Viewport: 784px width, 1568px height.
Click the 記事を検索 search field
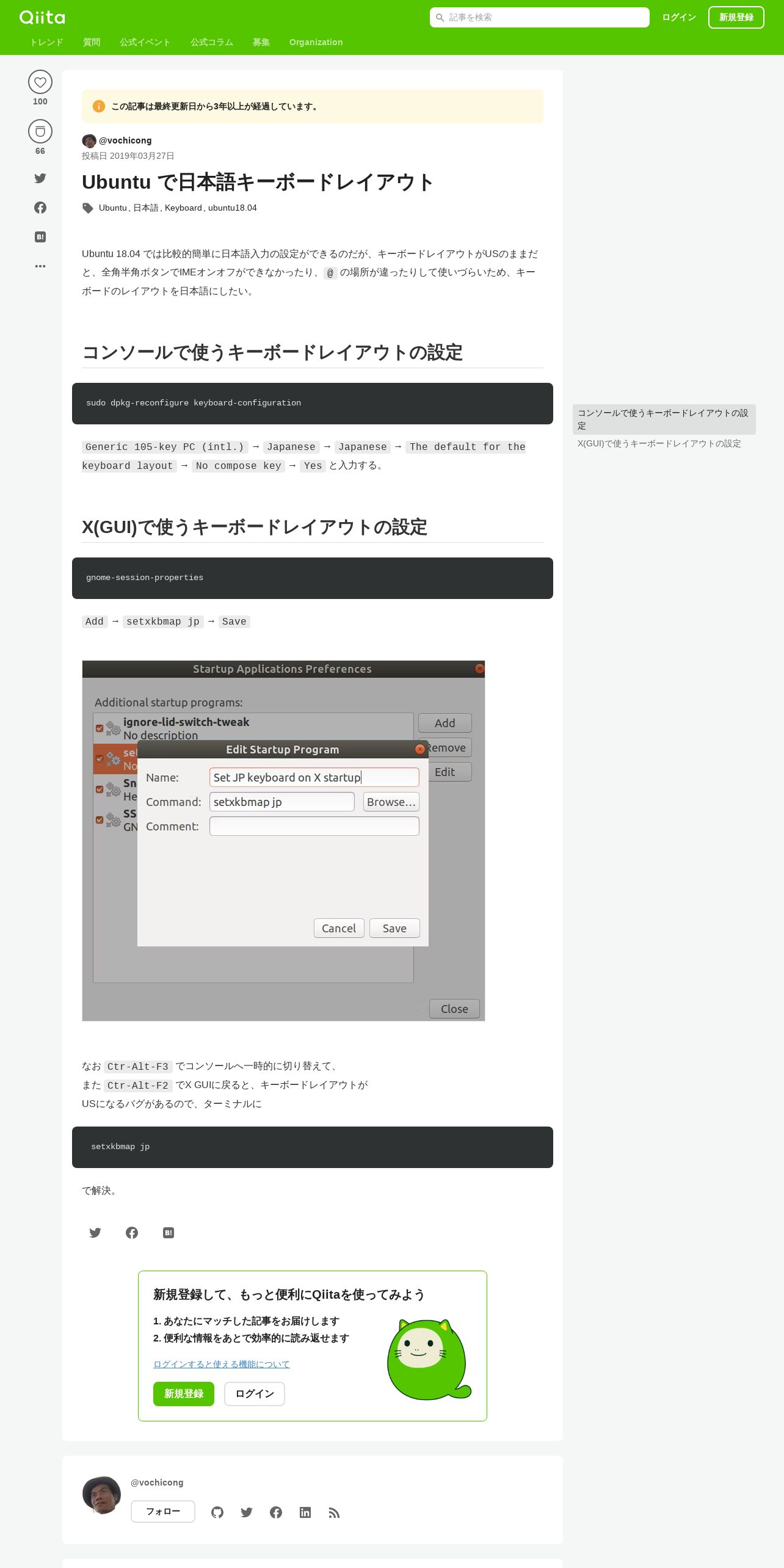coord(540,17)
